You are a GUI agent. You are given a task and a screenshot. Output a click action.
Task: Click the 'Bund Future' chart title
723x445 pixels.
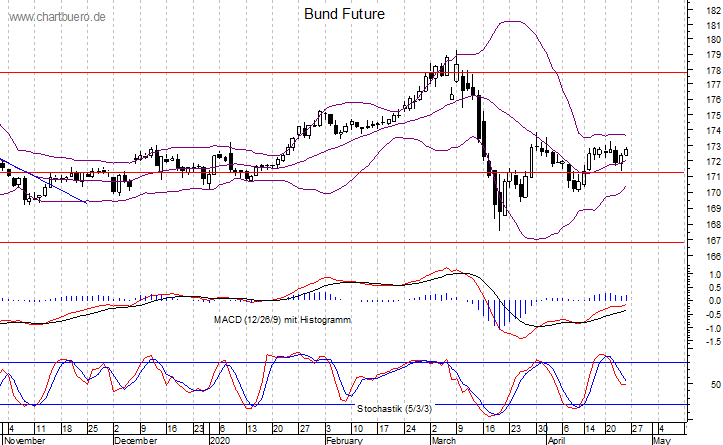point(344,14)
